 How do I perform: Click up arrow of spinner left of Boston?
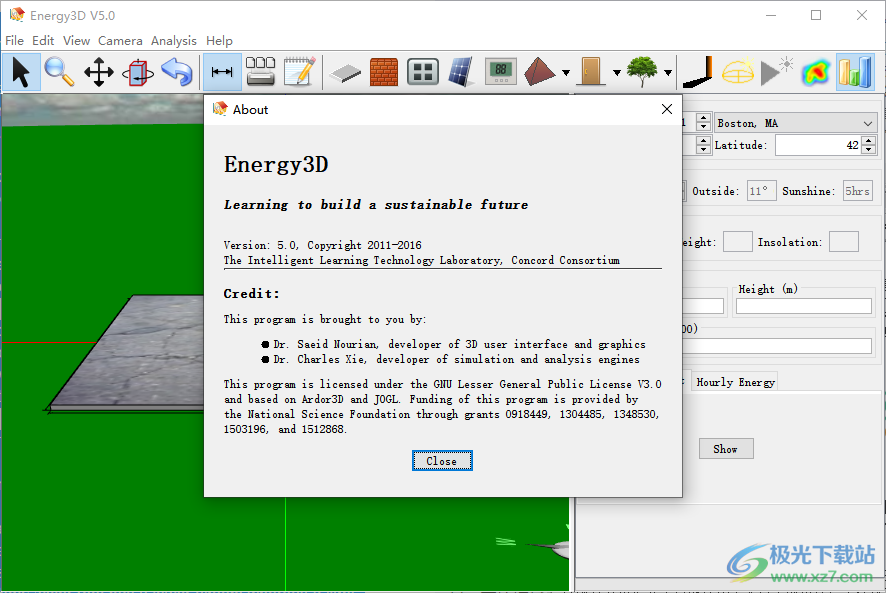pyautogui.click(x=703, y=118)
